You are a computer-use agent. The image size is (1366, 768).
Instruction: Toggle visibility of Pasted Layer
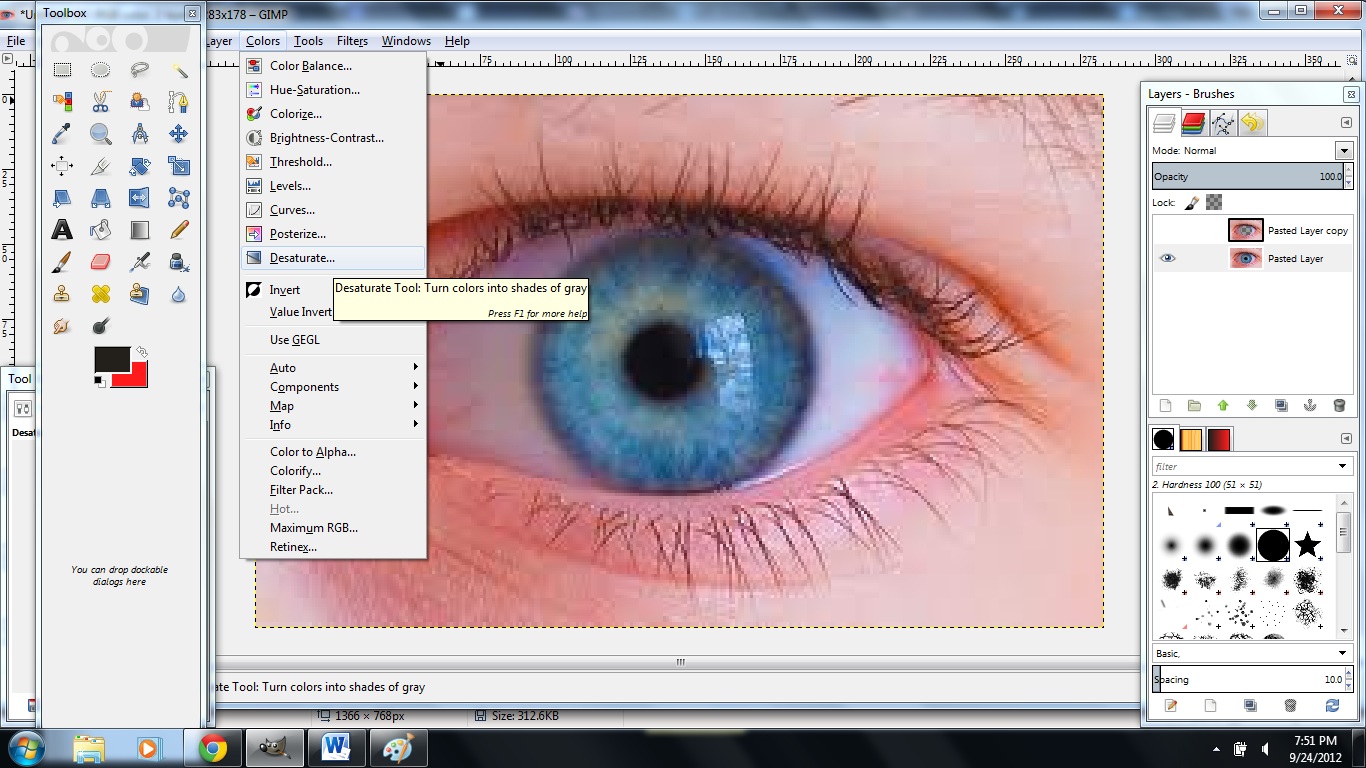[x=1167, y=259]
